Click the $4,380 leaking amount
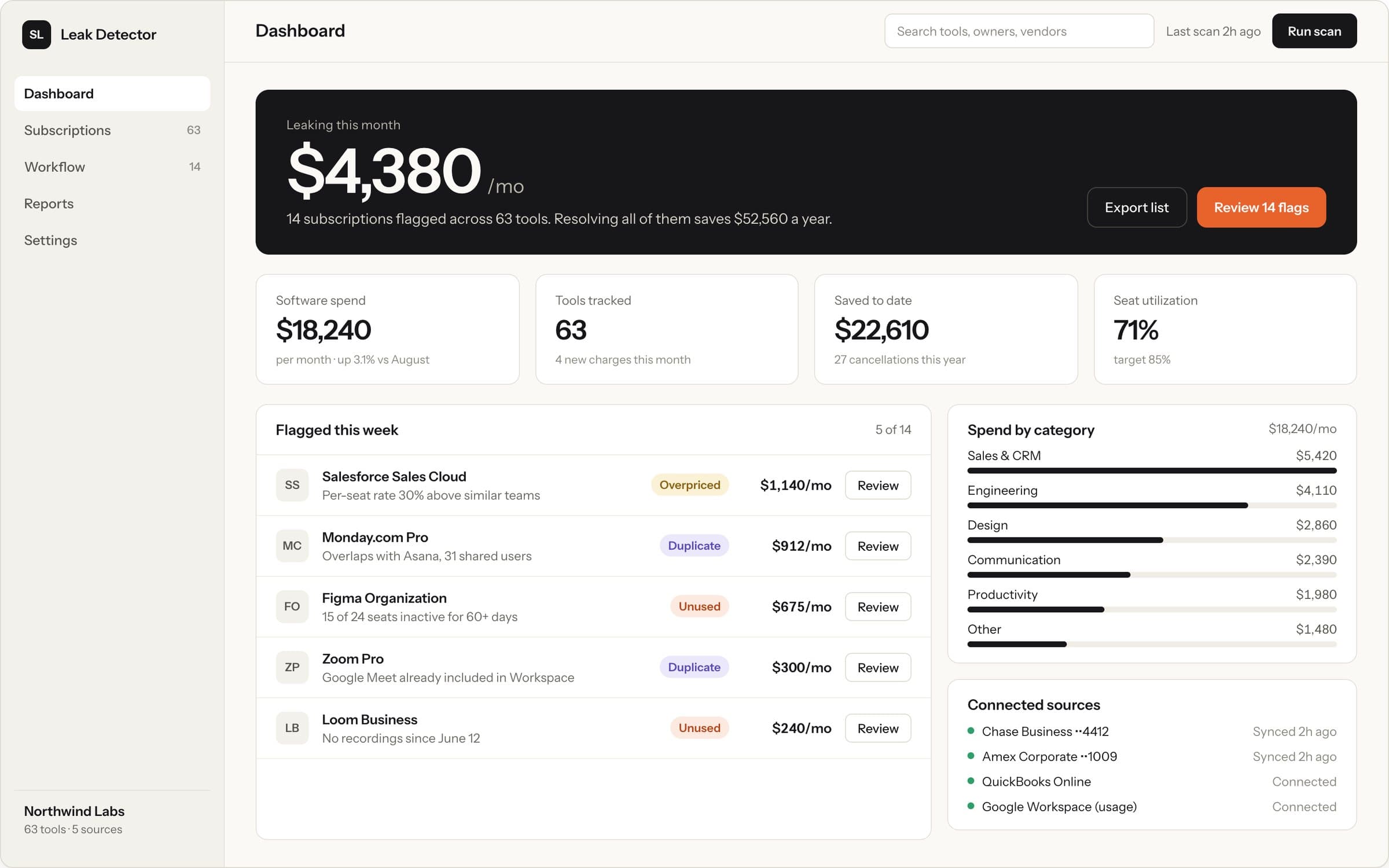 [x=384, y=171]
